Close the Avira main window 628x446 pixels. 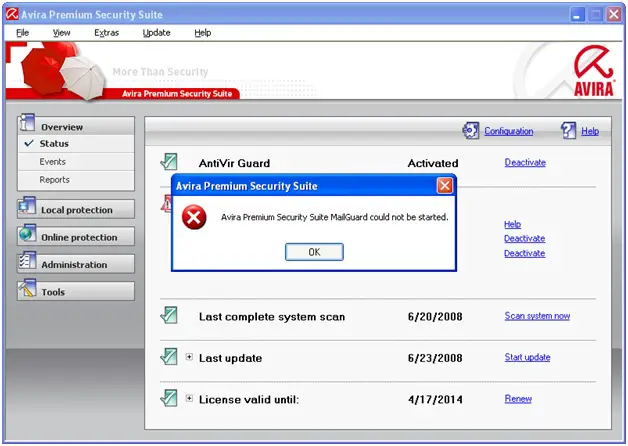[x=614, y=15]
